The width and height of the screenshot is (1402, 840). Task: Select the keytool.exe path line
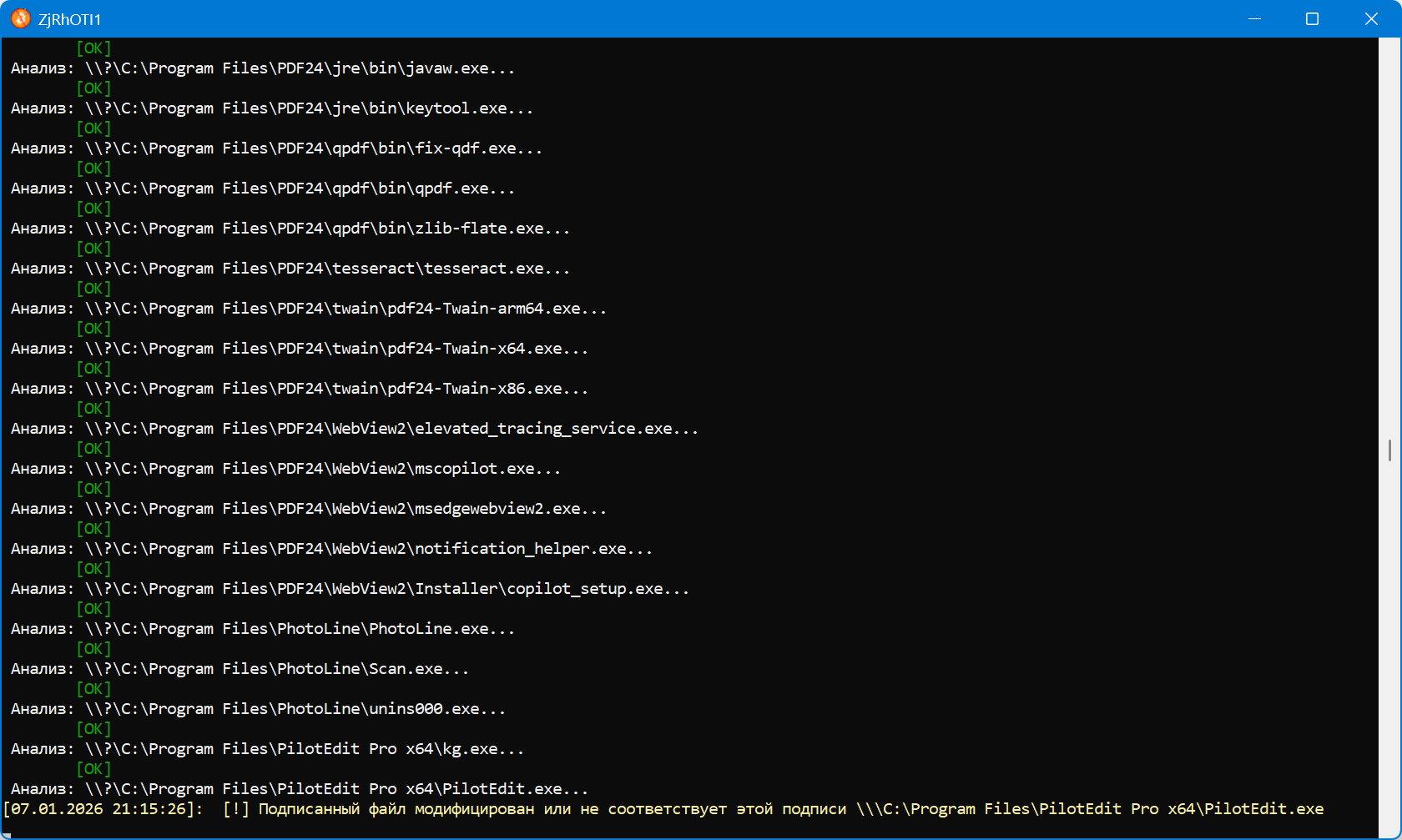coord(272,108)
